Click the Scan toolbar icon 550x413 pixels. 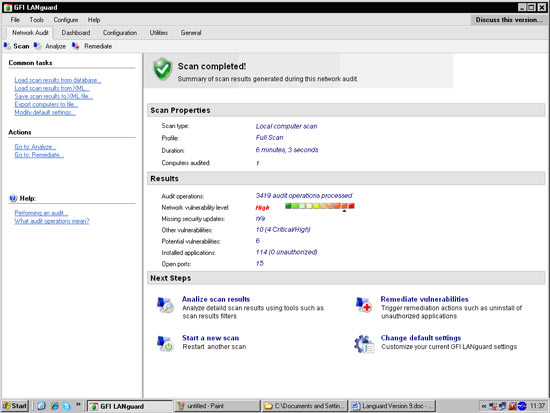[7, 46]
